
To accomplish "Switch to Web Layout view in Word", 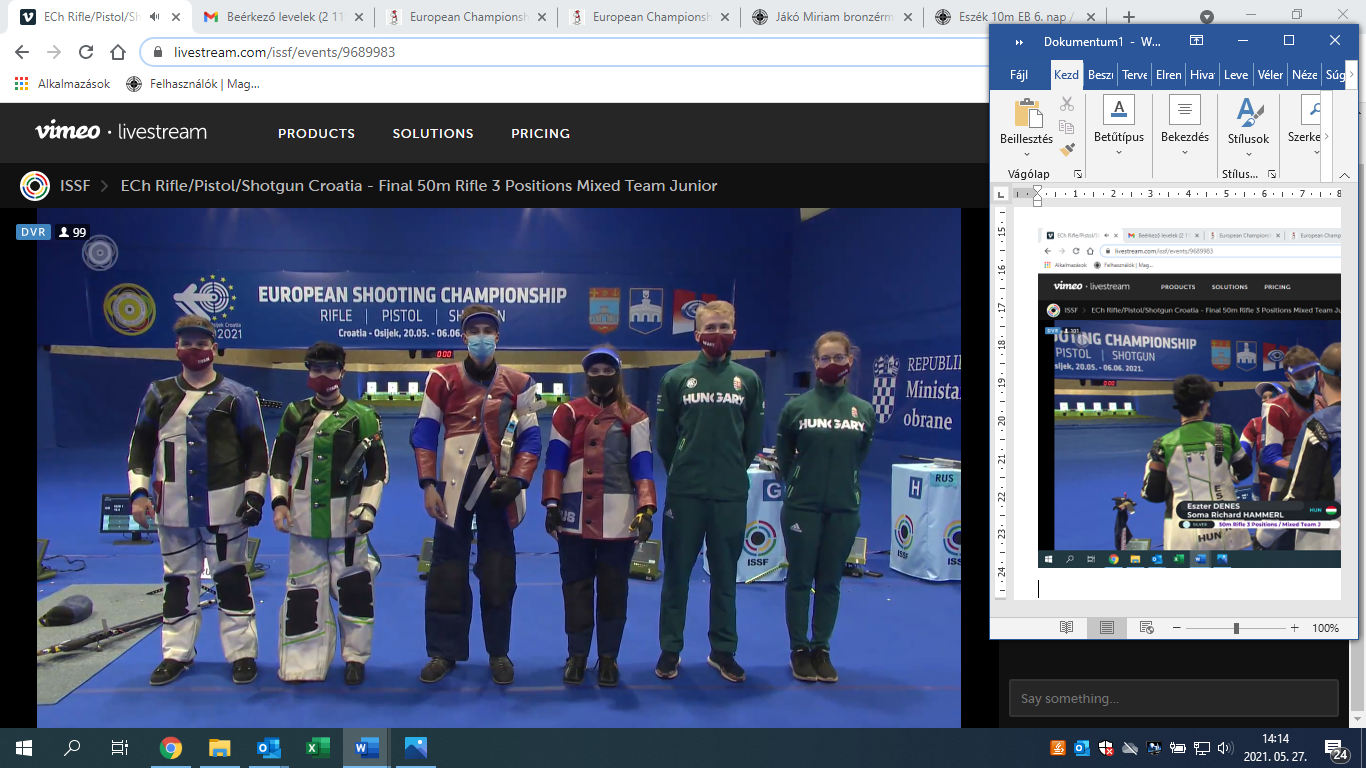I will click(x=1147, y=628).
